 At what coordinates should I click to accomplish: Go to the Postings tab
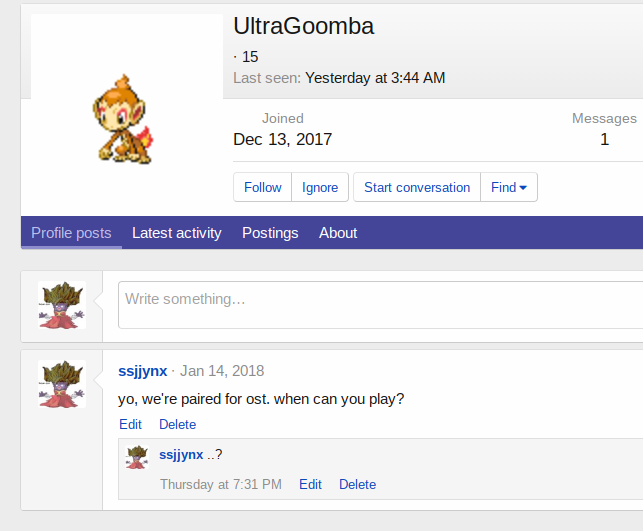click(x=270, y=233)
